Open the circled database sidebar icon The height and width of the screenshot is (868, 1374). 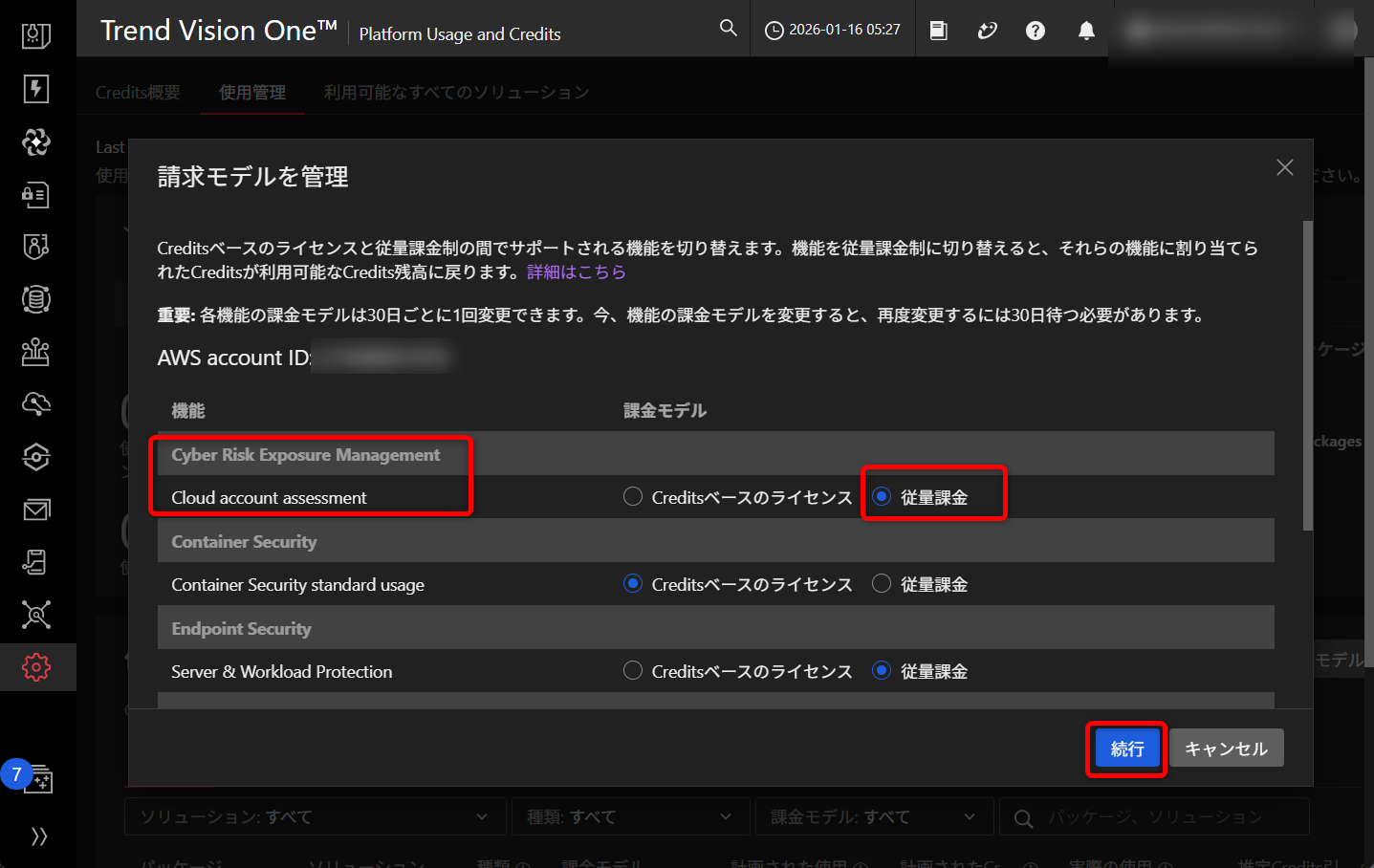36,299
